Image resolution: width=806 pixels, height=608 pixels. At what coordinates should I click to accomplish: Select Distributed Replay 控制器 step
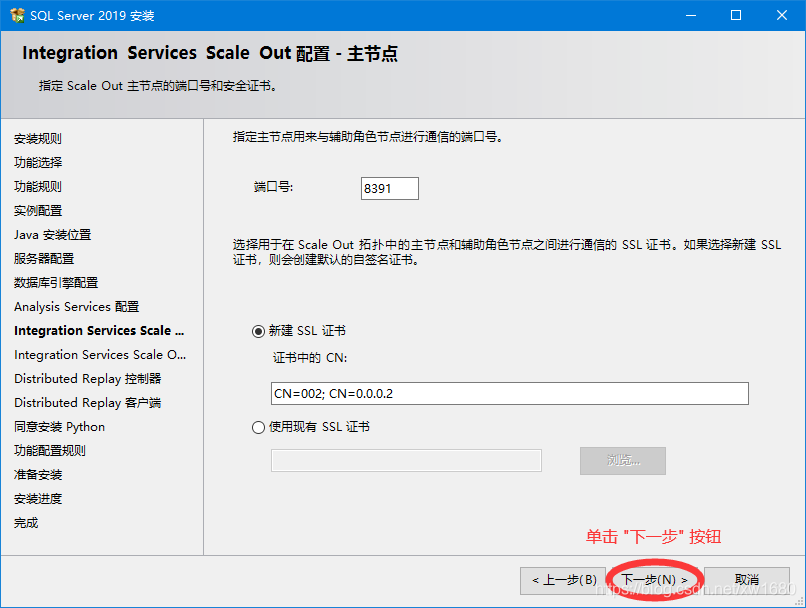(88, 379)
